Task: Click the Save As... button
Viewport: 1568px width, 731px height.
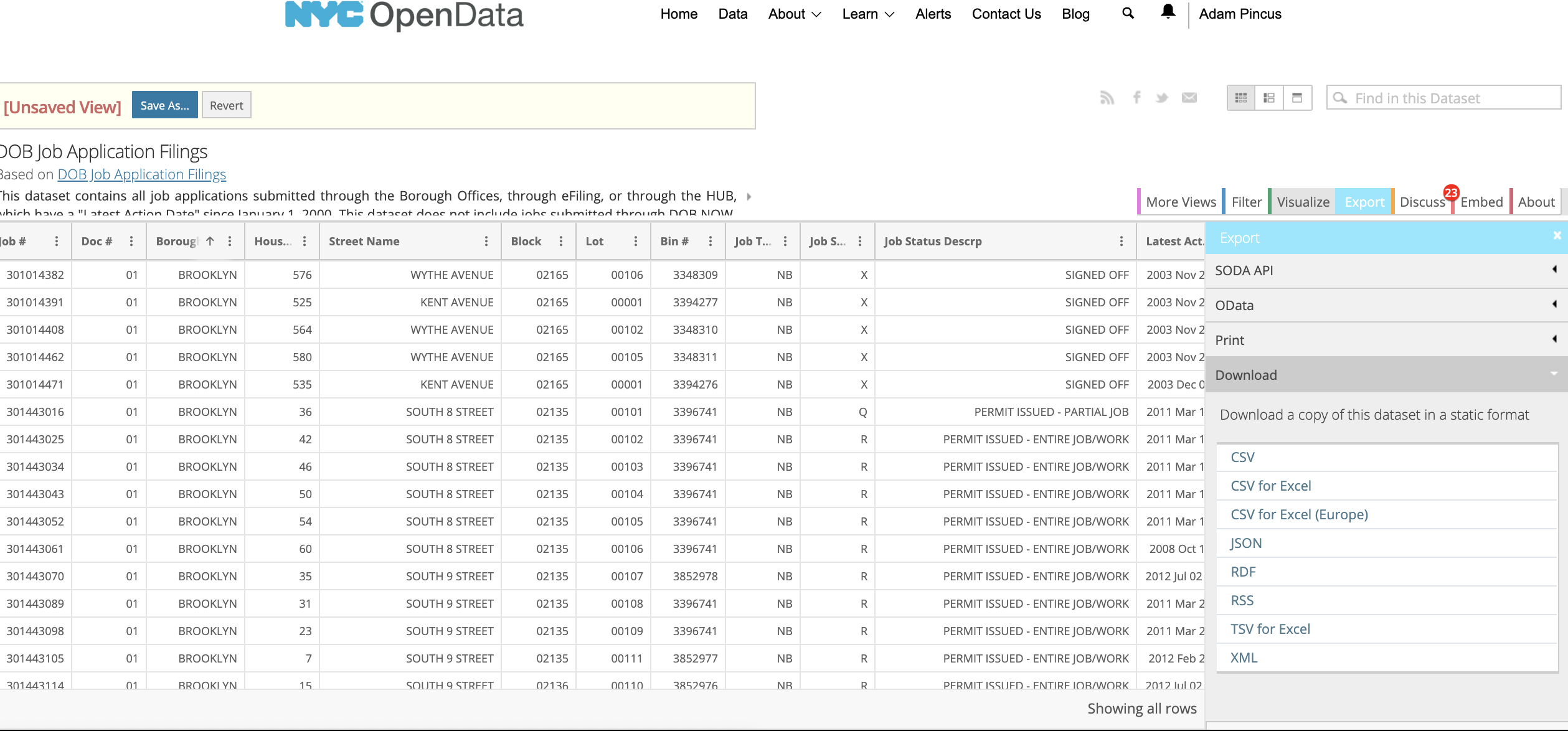Action: (x=164, y=105)
